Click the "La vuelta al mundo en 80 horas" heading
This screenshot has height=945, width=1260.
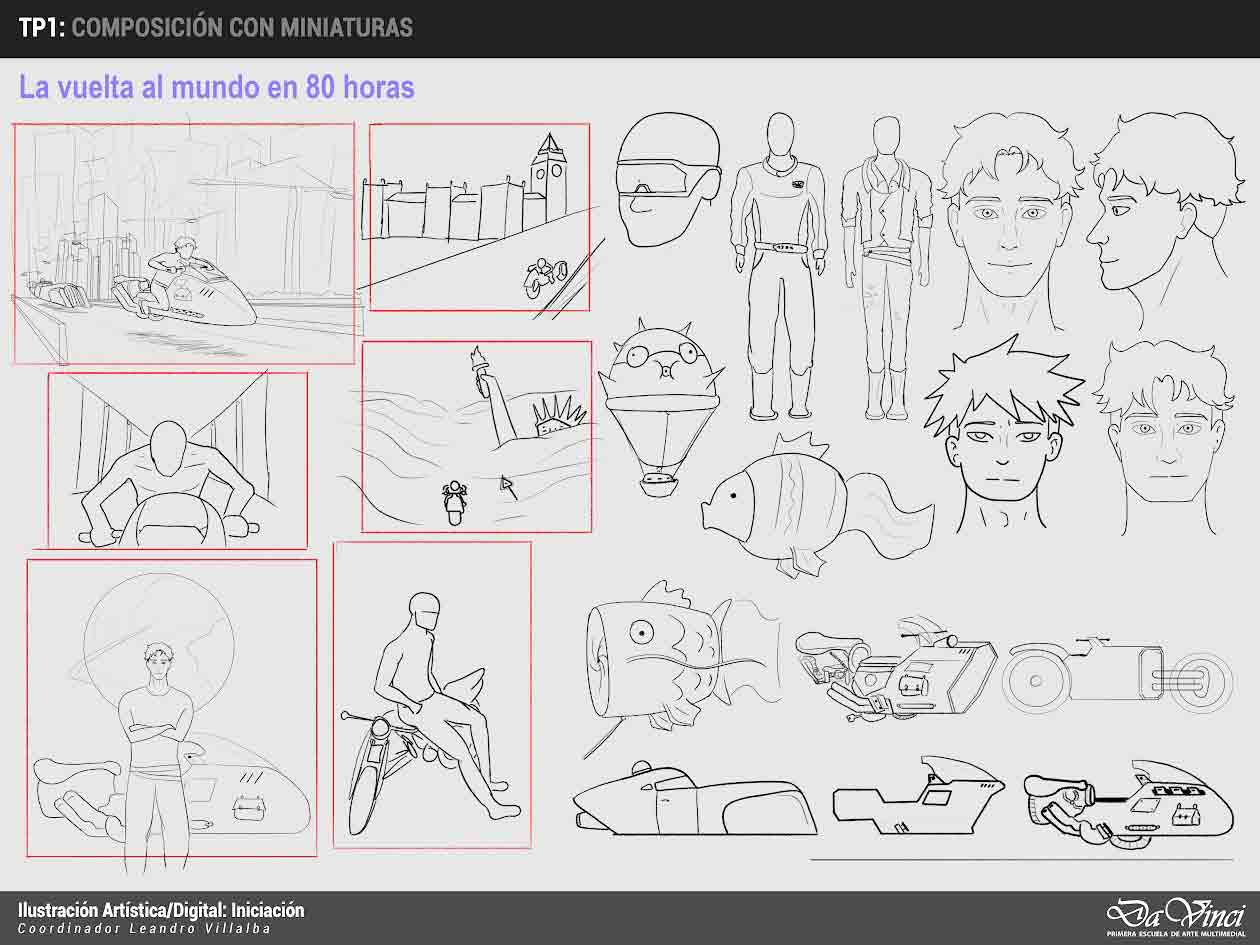(216, 88)
